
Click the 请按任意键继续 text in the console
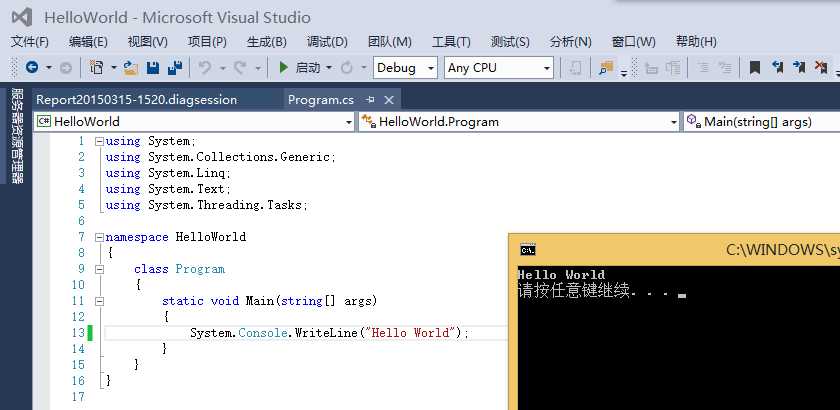pyautogui.click(x=573, y=291)
